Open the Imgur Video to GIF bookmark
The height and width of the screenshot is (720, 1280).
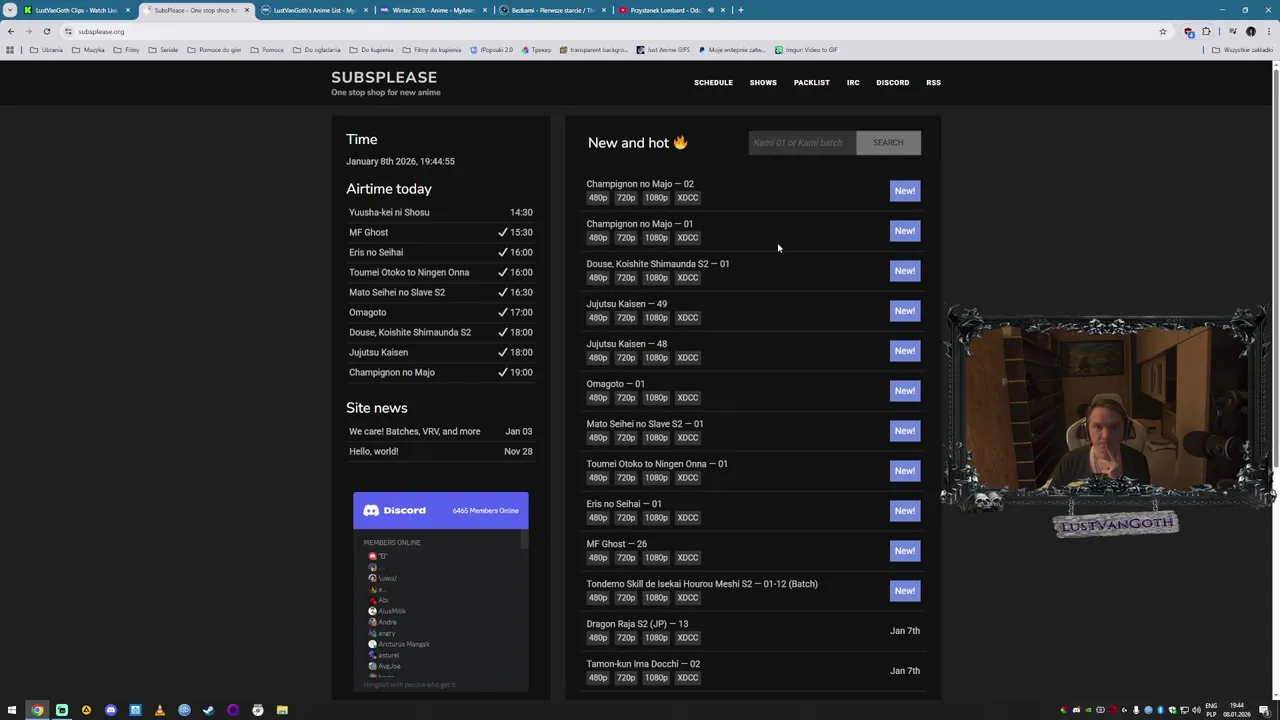806,50
